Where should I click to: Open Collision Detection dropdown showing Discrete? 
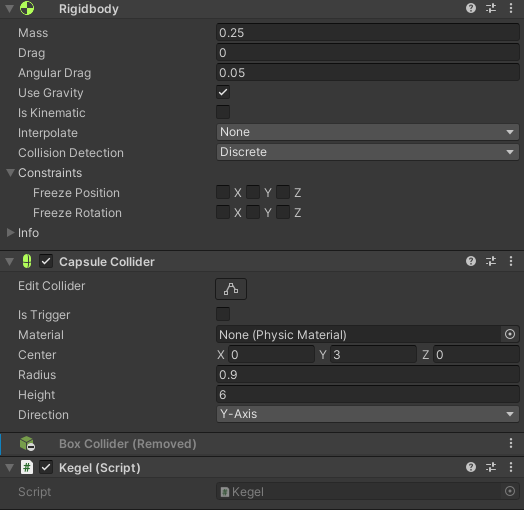pos(368,152)
